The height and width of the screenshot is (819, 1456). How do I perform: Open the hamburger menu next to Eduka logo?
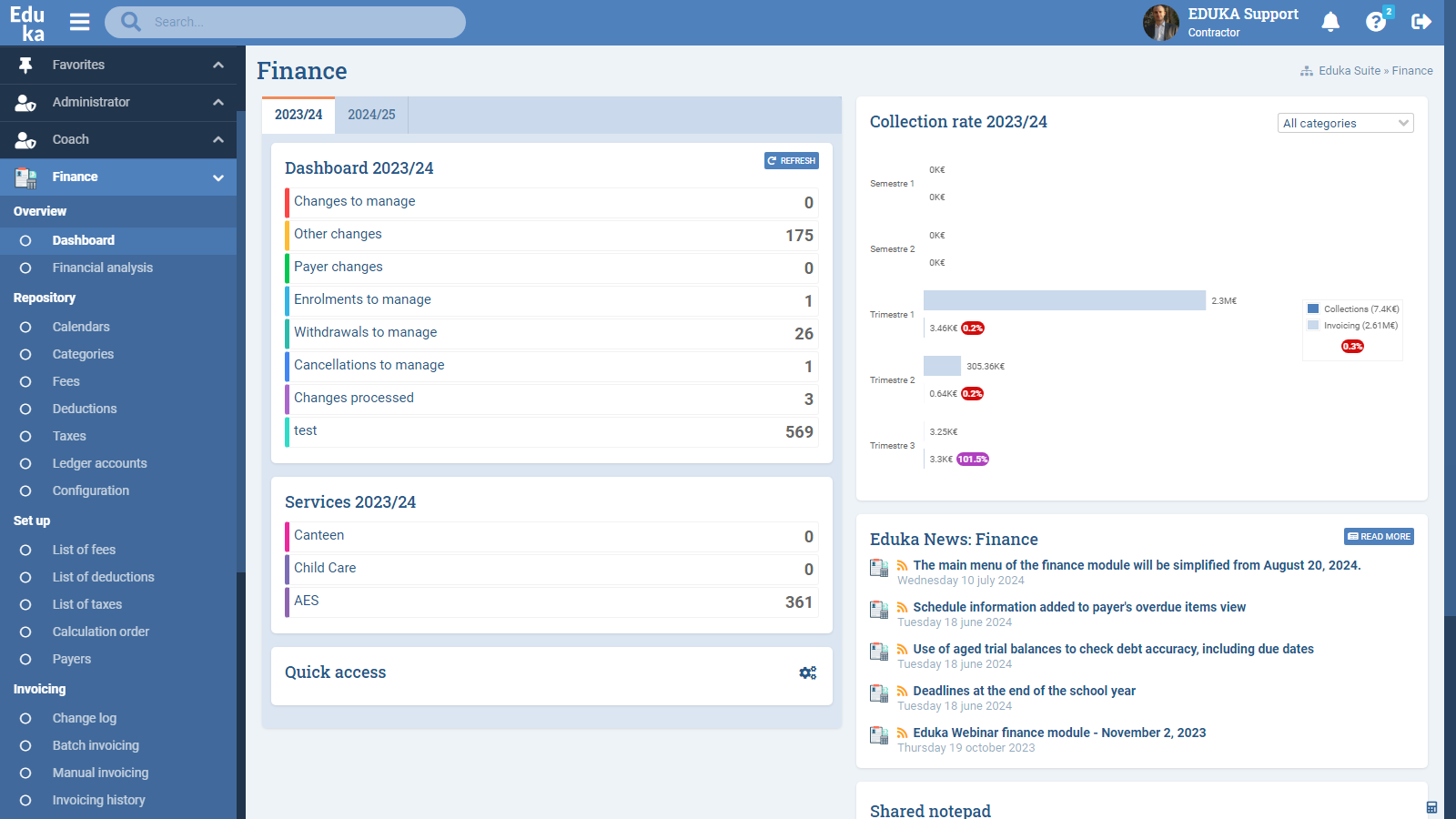pos(79,22)
